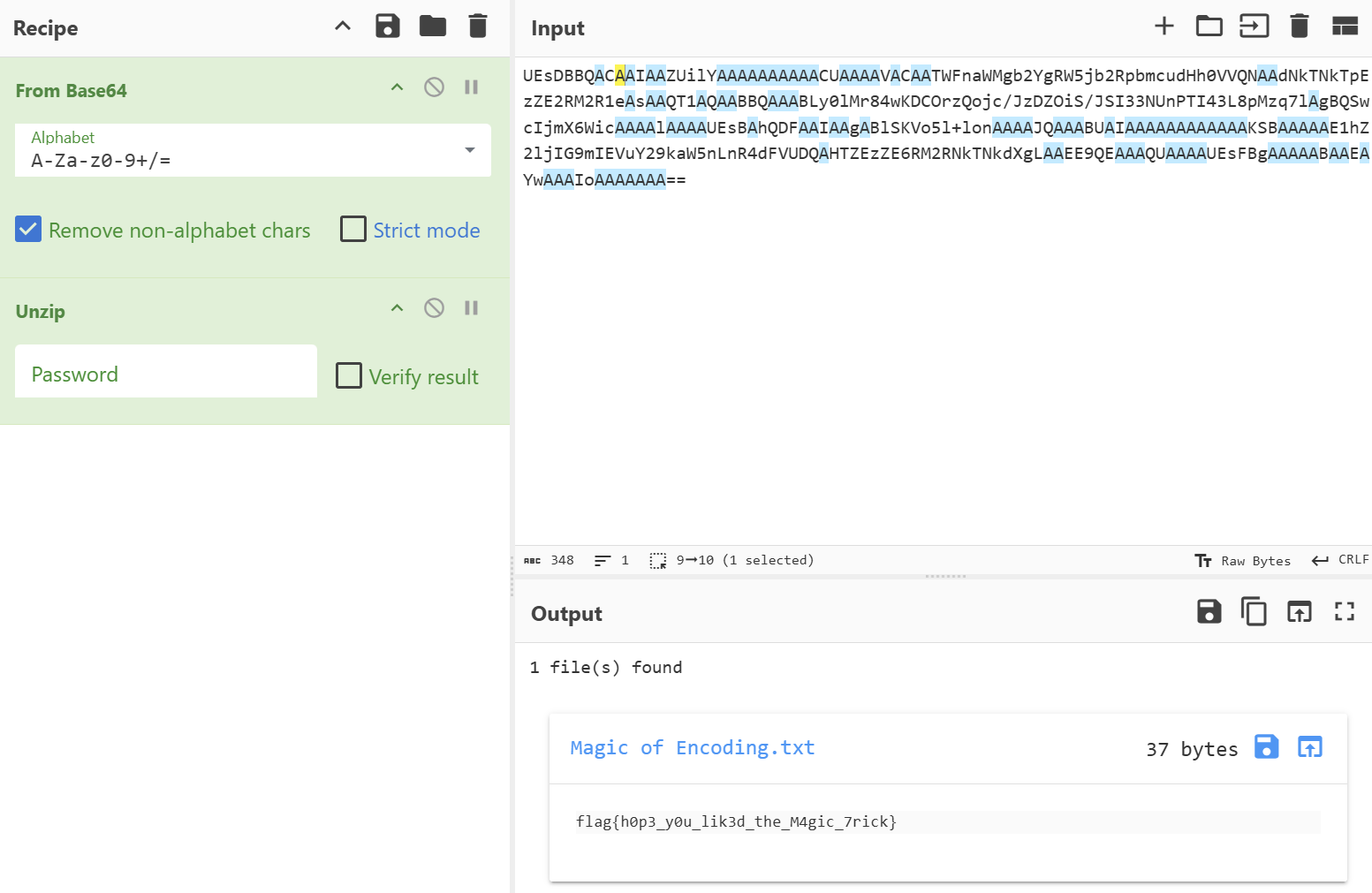Set a breakpoint on the Unzip operation
Screen dimensions: 1372x893
pyautogui.click(x=471, y=308)
